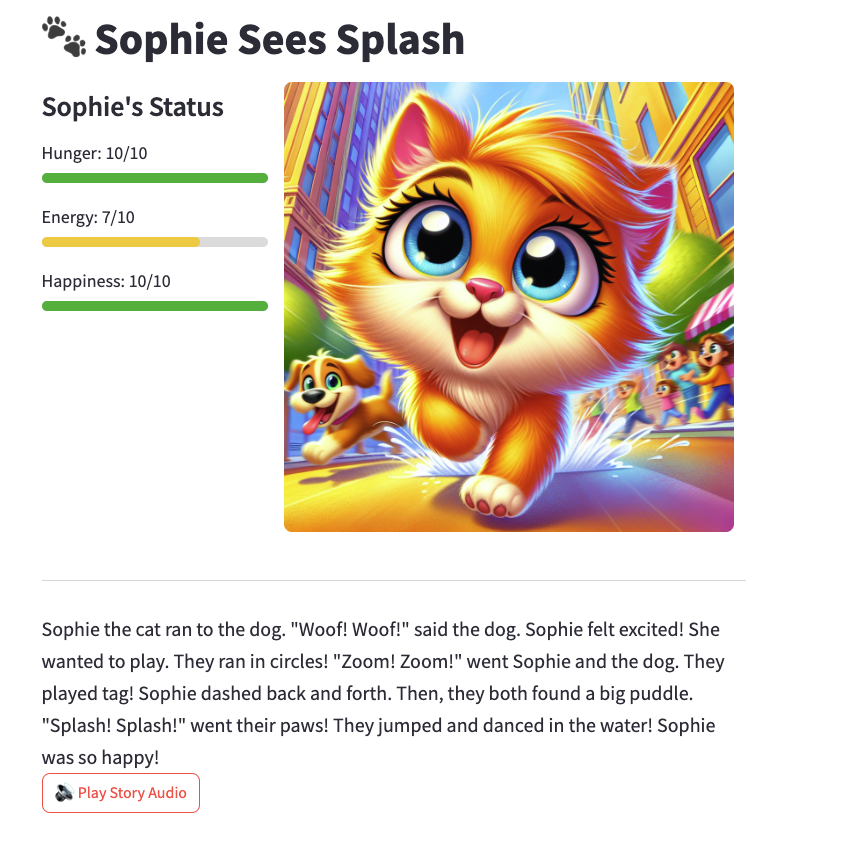Click the green Happiness progress bar
The width and height of the screenshot is (850, 864).
click(154, 306)
